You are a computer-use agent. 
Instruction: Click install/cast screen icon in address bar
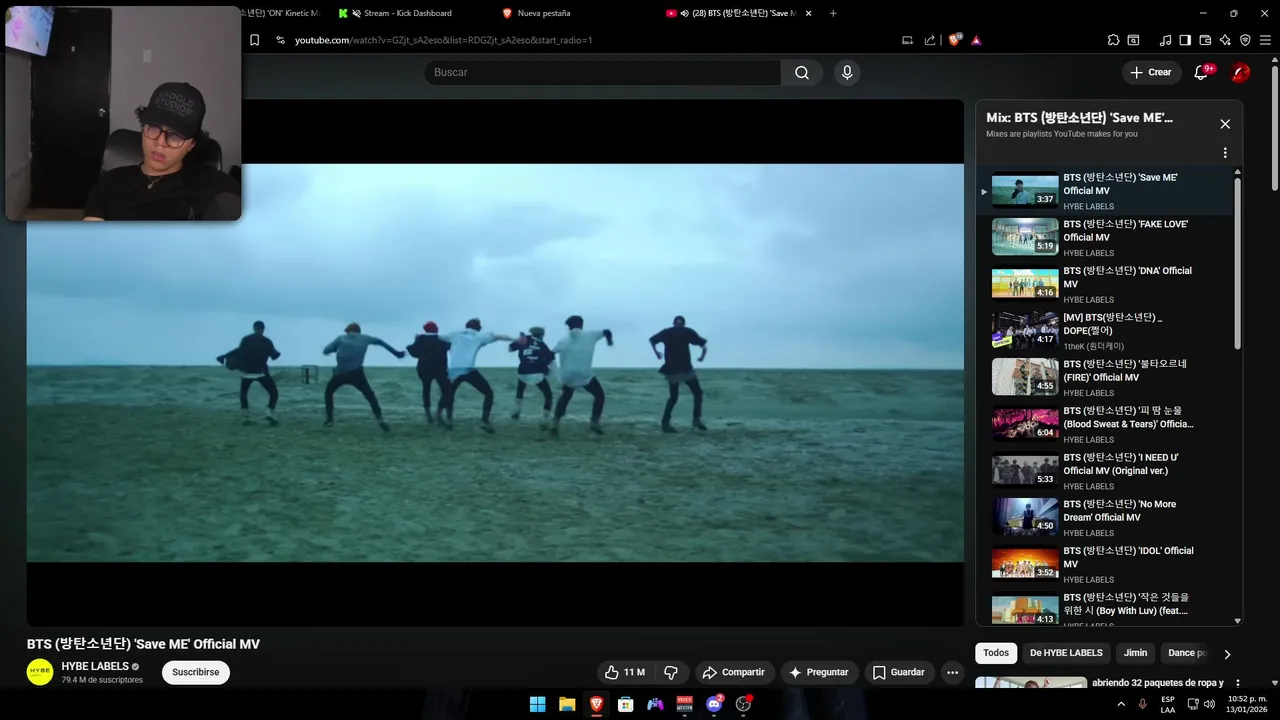(907, 40)
